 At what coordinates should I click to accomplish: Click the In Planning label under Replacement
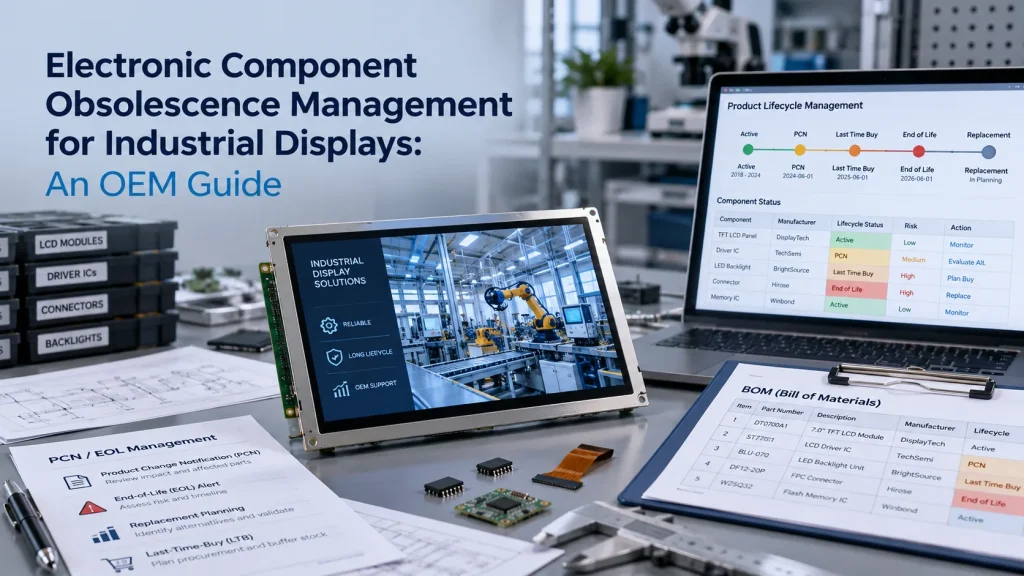(x=985, y=180)
